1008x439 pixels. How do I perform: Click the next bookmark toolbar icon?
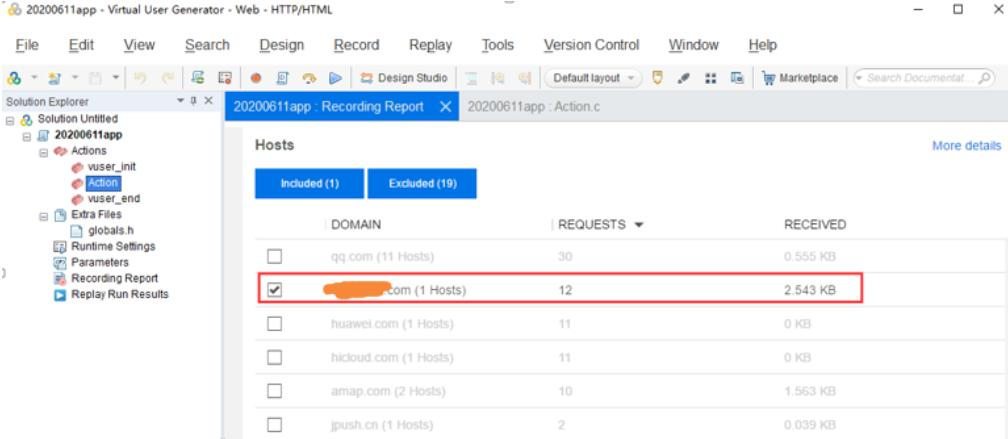(525, 78)
